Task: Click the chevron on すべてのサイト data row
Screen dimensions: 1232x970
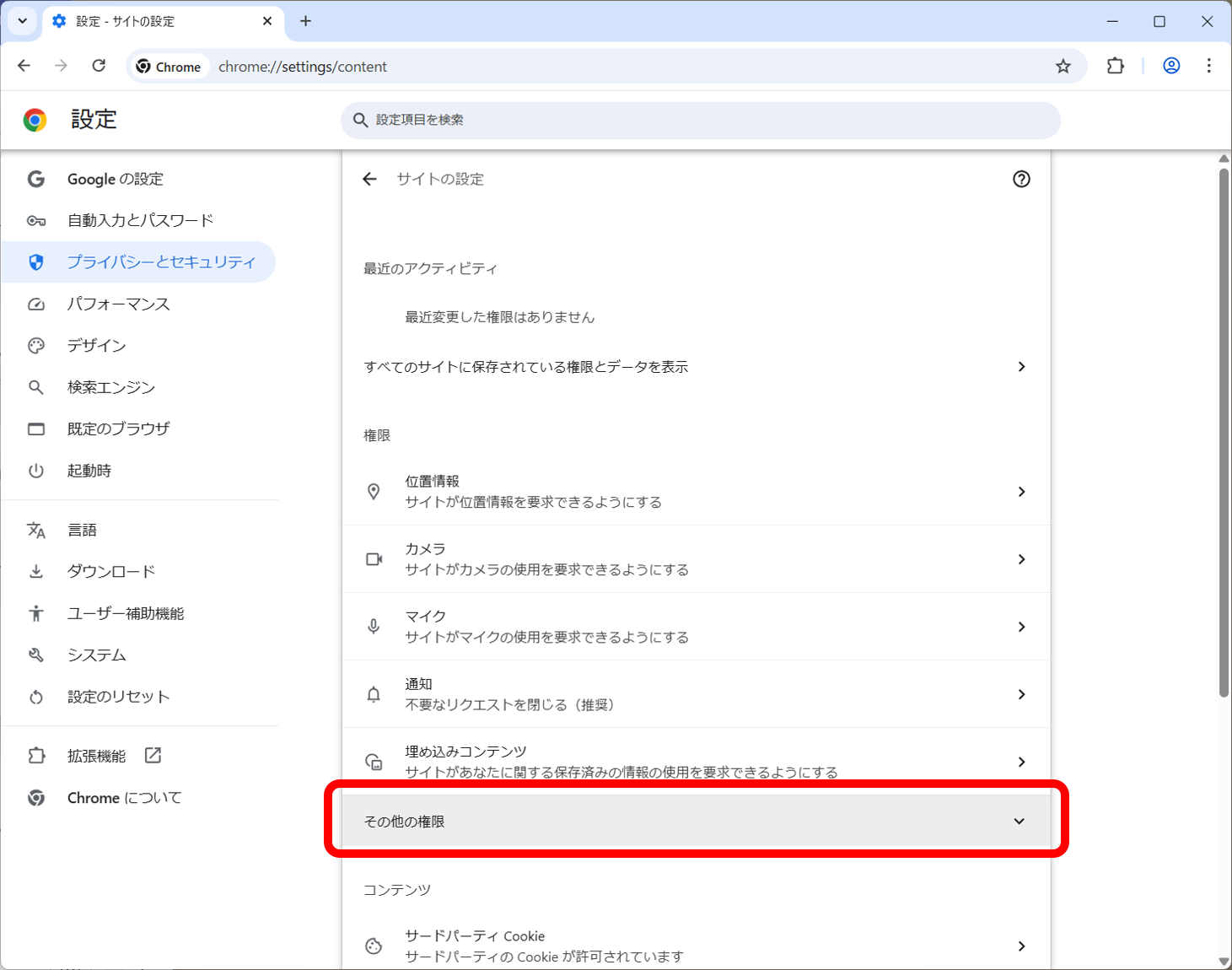Action: 1021,367
